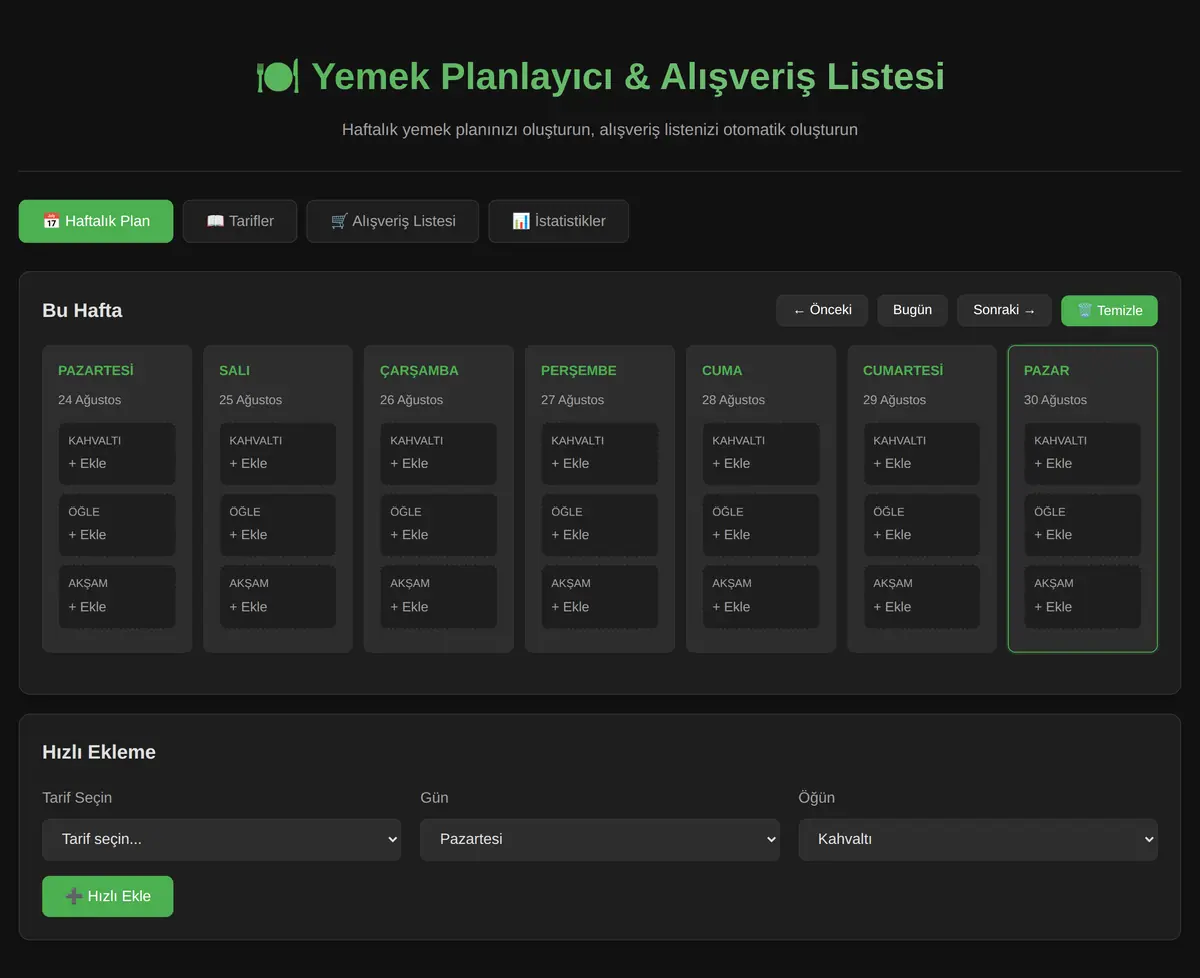Open the Tarif Seçin dropdown
1200x978 pixels.
click(222, 839)
